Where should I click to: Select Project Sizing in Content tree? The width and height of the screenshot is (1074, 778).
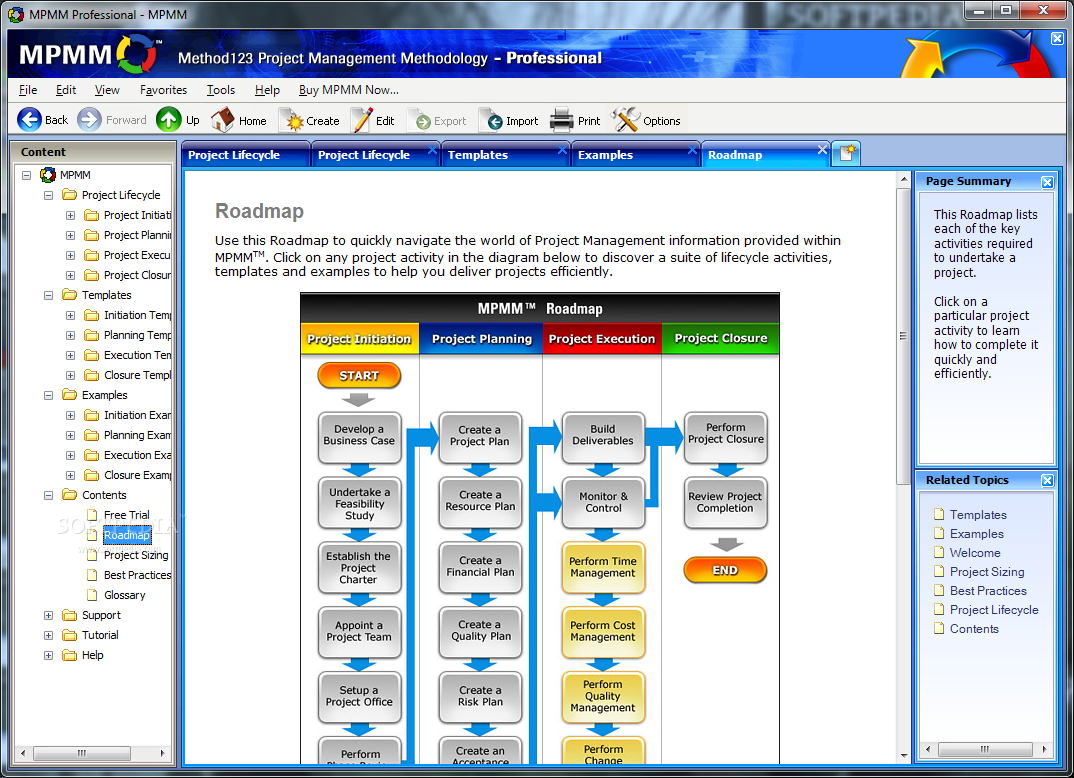136,555
